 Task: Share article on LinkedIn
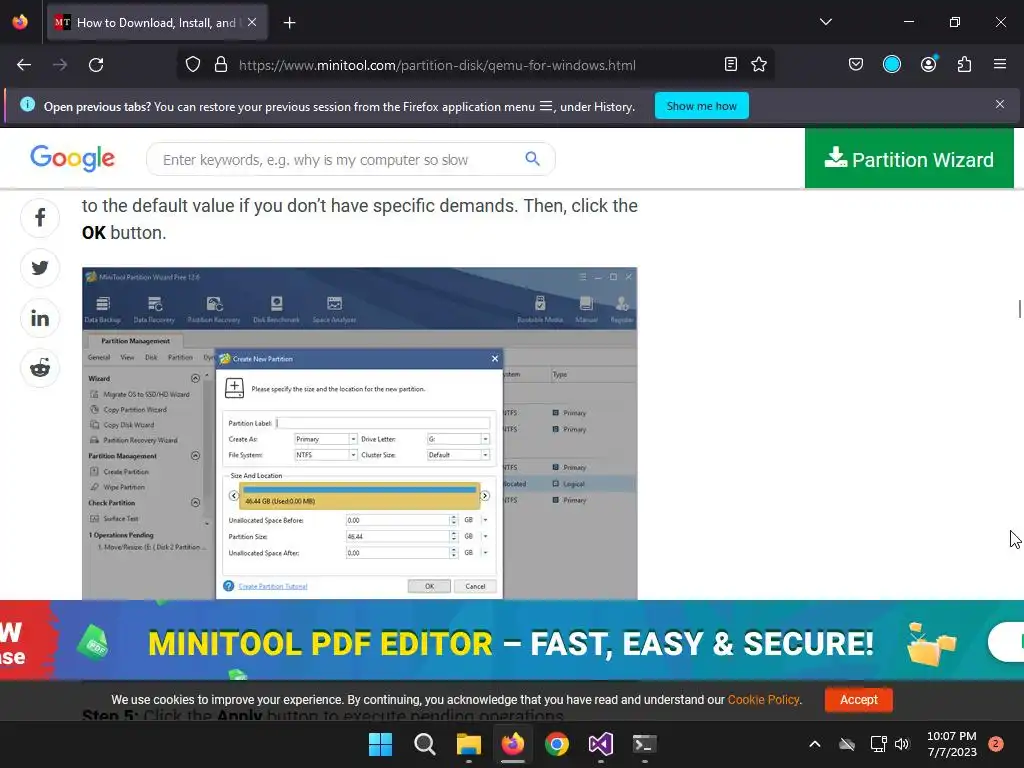[40, 318]
